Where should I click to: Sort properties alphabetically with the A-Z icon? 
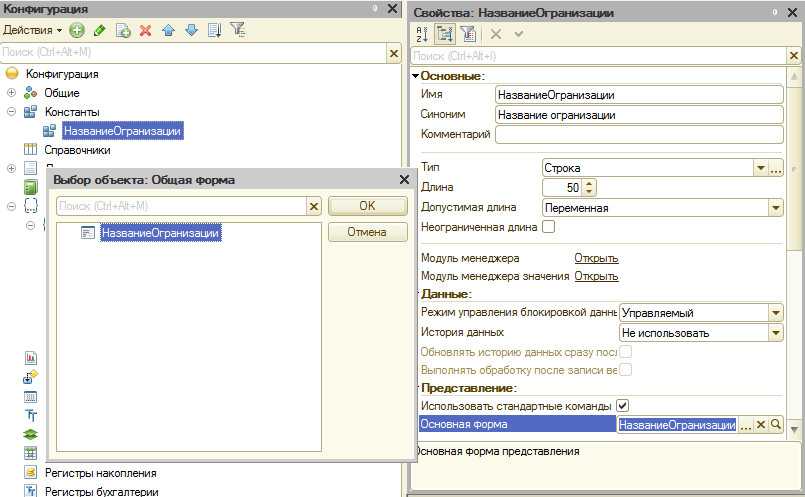click(421, 34)
